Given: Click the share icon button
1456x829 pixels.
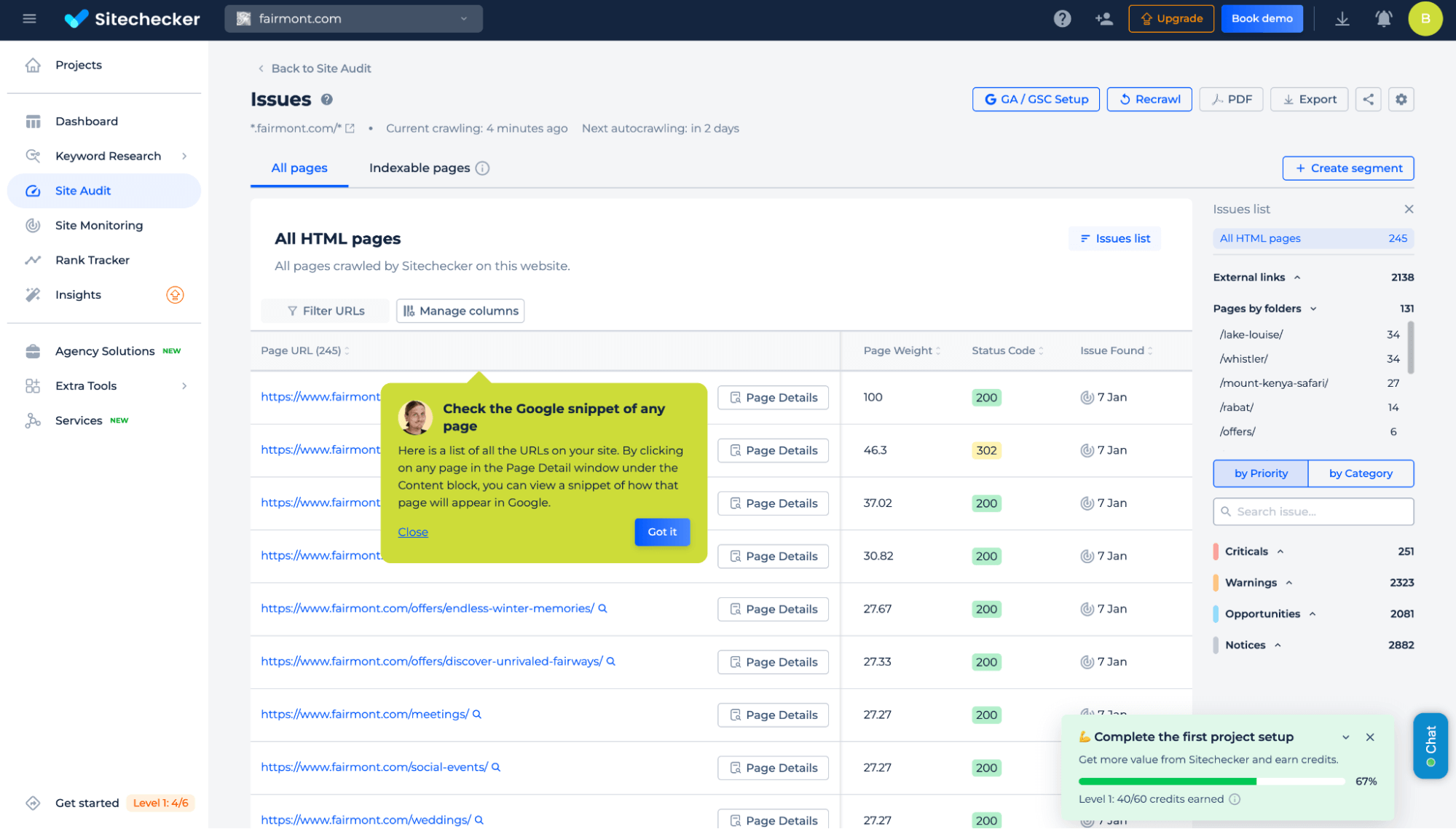Looking at the screenshot, I should point(1368,99).
